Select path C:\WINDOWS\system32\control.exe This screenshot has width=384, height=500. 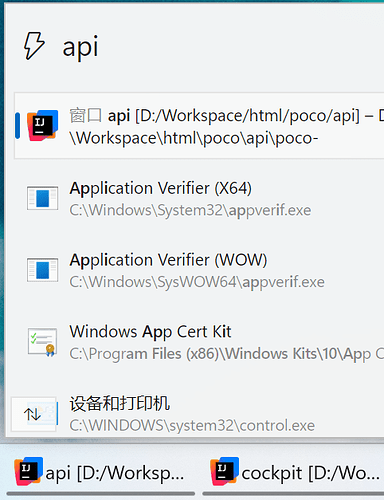coord(192,426)
